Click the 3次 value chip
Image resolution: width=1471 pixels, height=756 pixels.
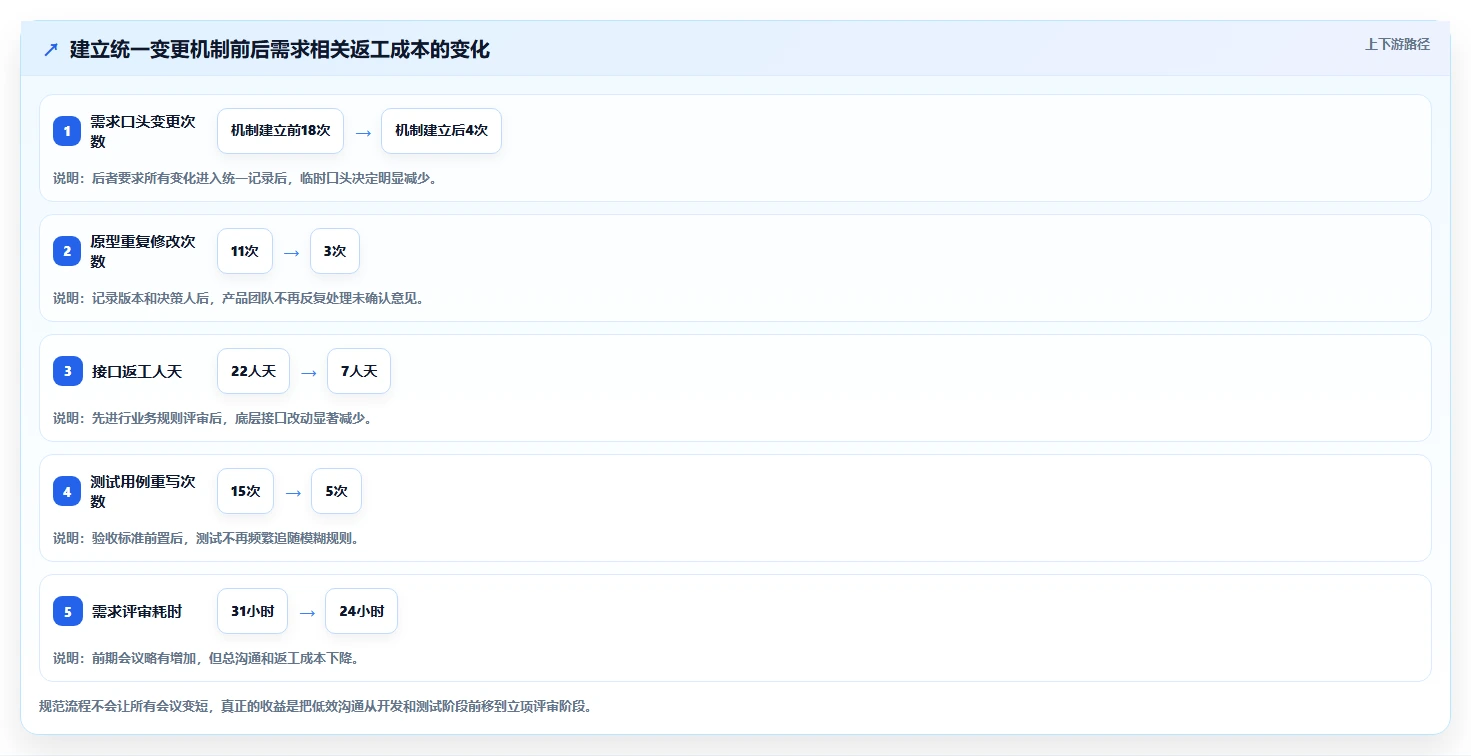coord(335,251)
